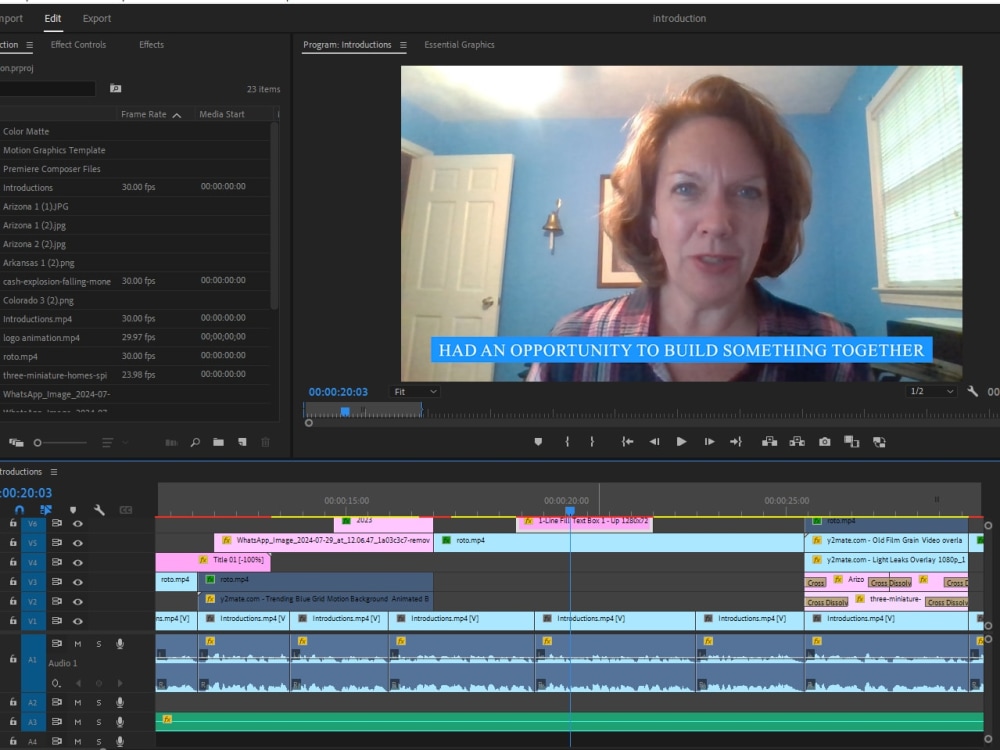
Task: Click the timeline playhead at 00:00:20
Action: click(x=570, y=511)
